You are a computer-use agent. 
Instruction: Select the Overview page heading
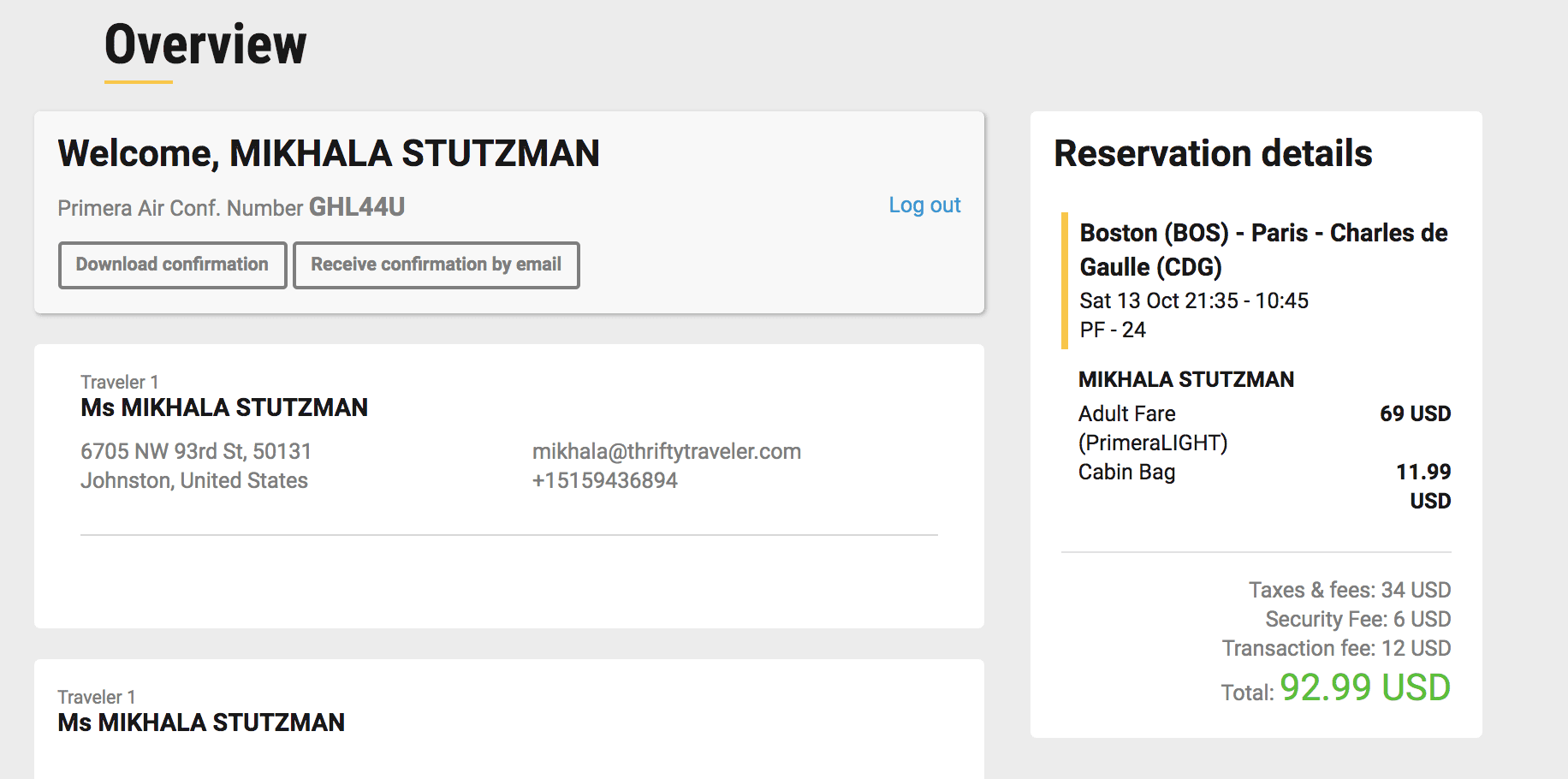click(x=205, y=45)
